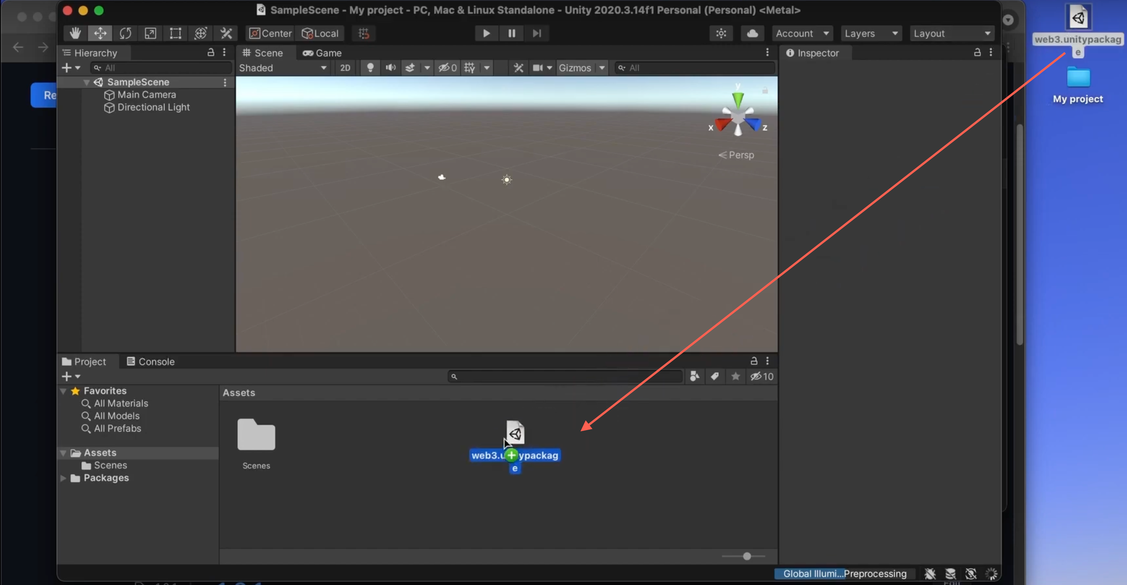Click the save search star icon
Viewport: 1127px width, 585px height.
pos(735,376)
